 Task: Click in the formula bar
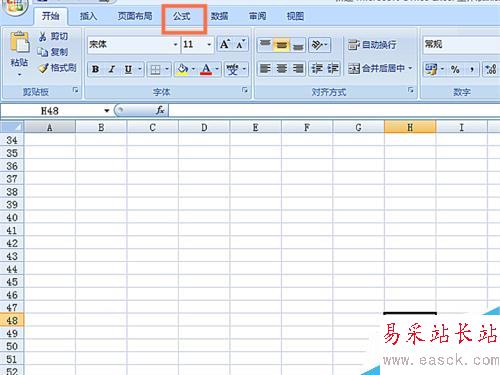334,110
